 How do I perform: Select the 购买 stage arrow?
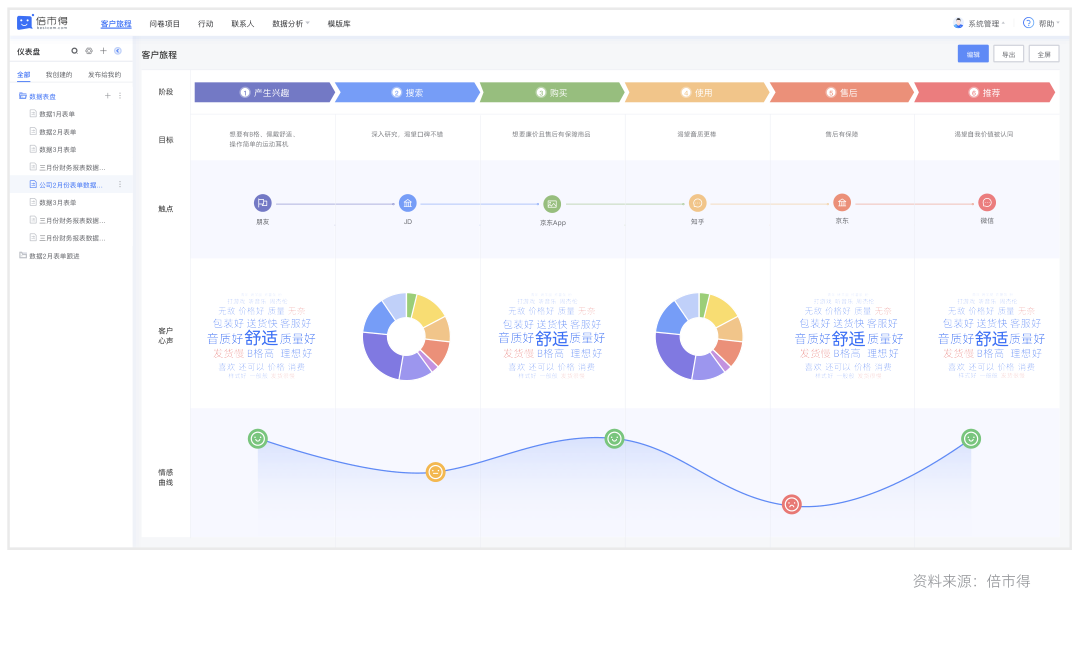point(552,92)
